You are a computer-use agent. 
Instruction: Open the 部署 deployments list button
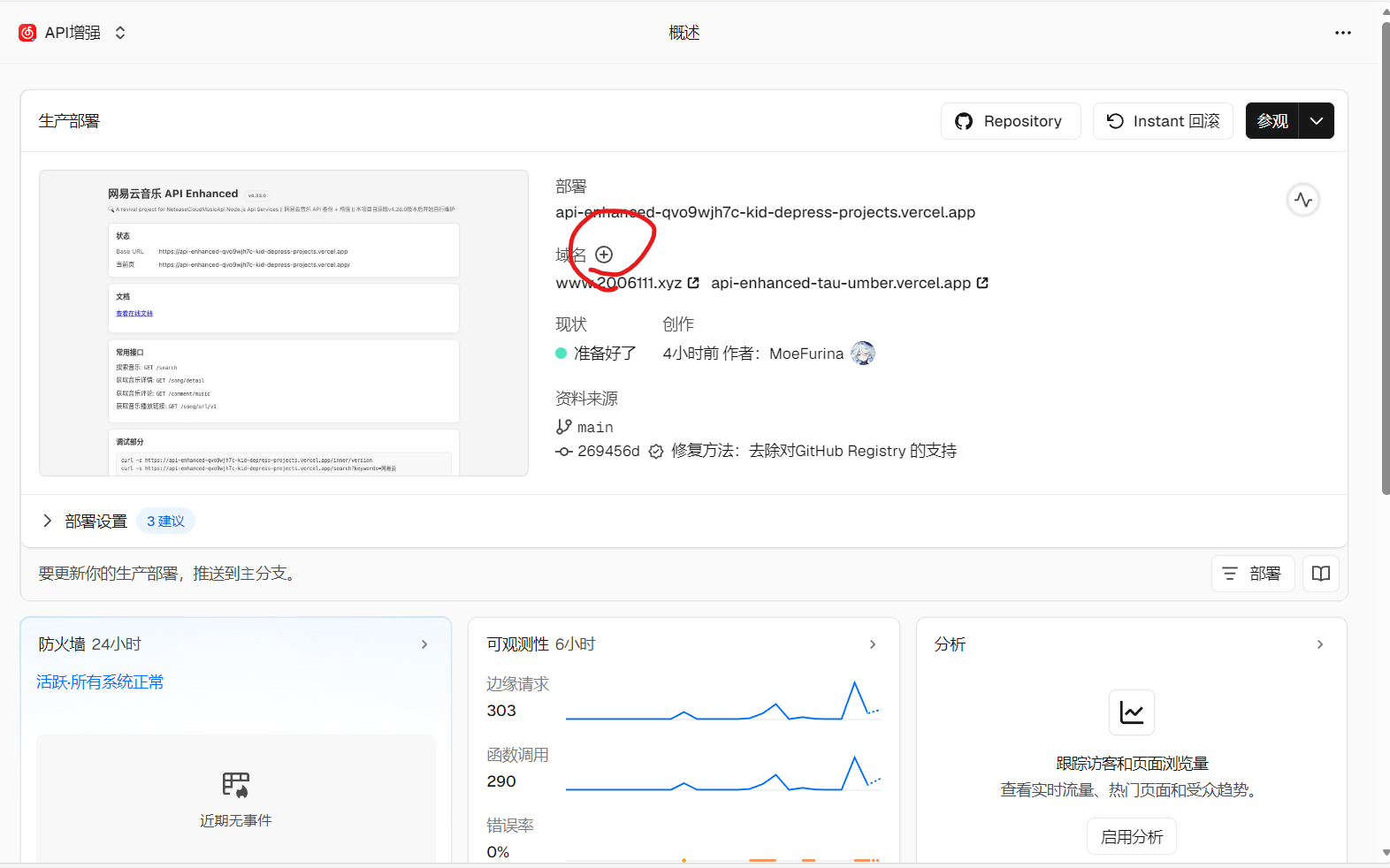point(1253,574)
